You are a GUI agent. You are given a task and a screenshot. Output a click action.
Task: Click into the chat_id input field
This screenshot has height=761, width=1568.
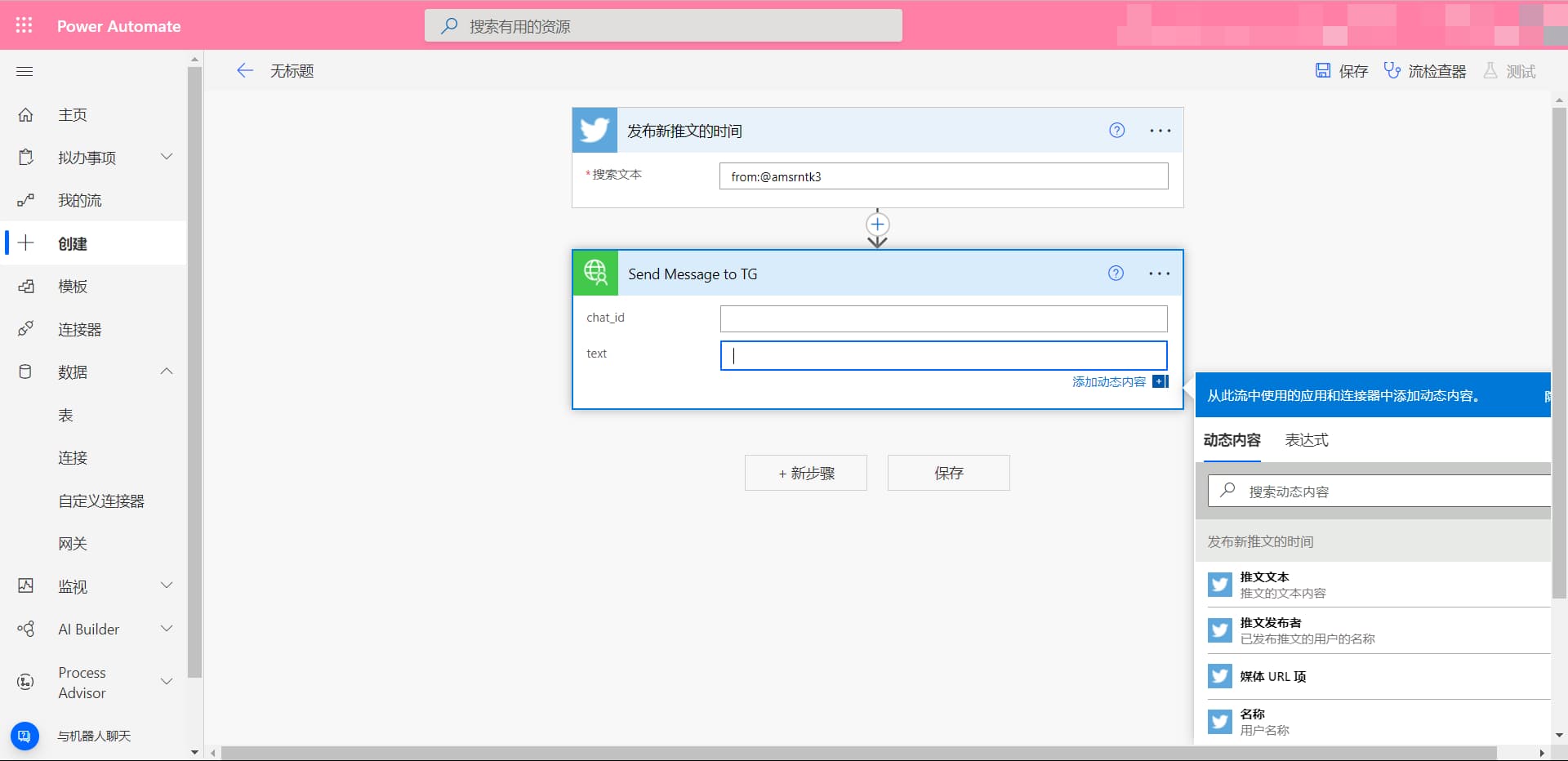click(944, 318)
